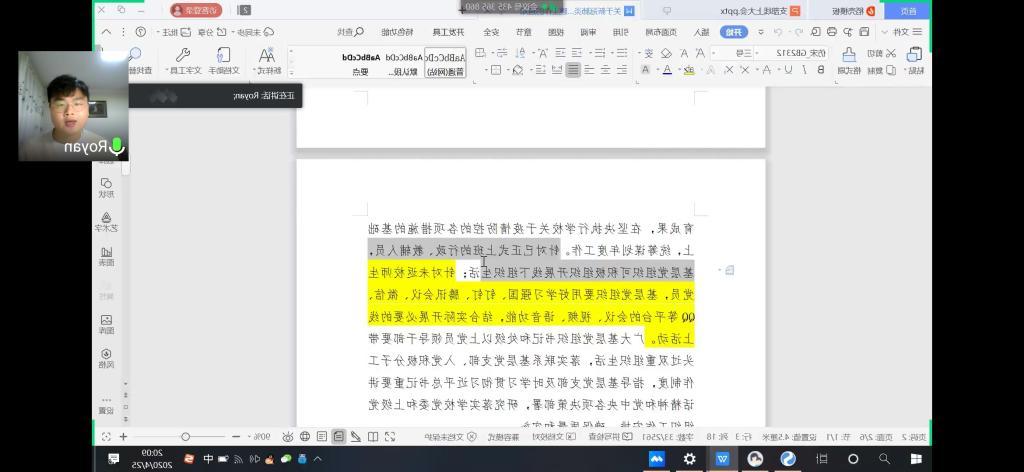Click the Find and Replace magnifier icon
The width and height of the screenshot is (1024, 472).
click(x=135, y=54)
